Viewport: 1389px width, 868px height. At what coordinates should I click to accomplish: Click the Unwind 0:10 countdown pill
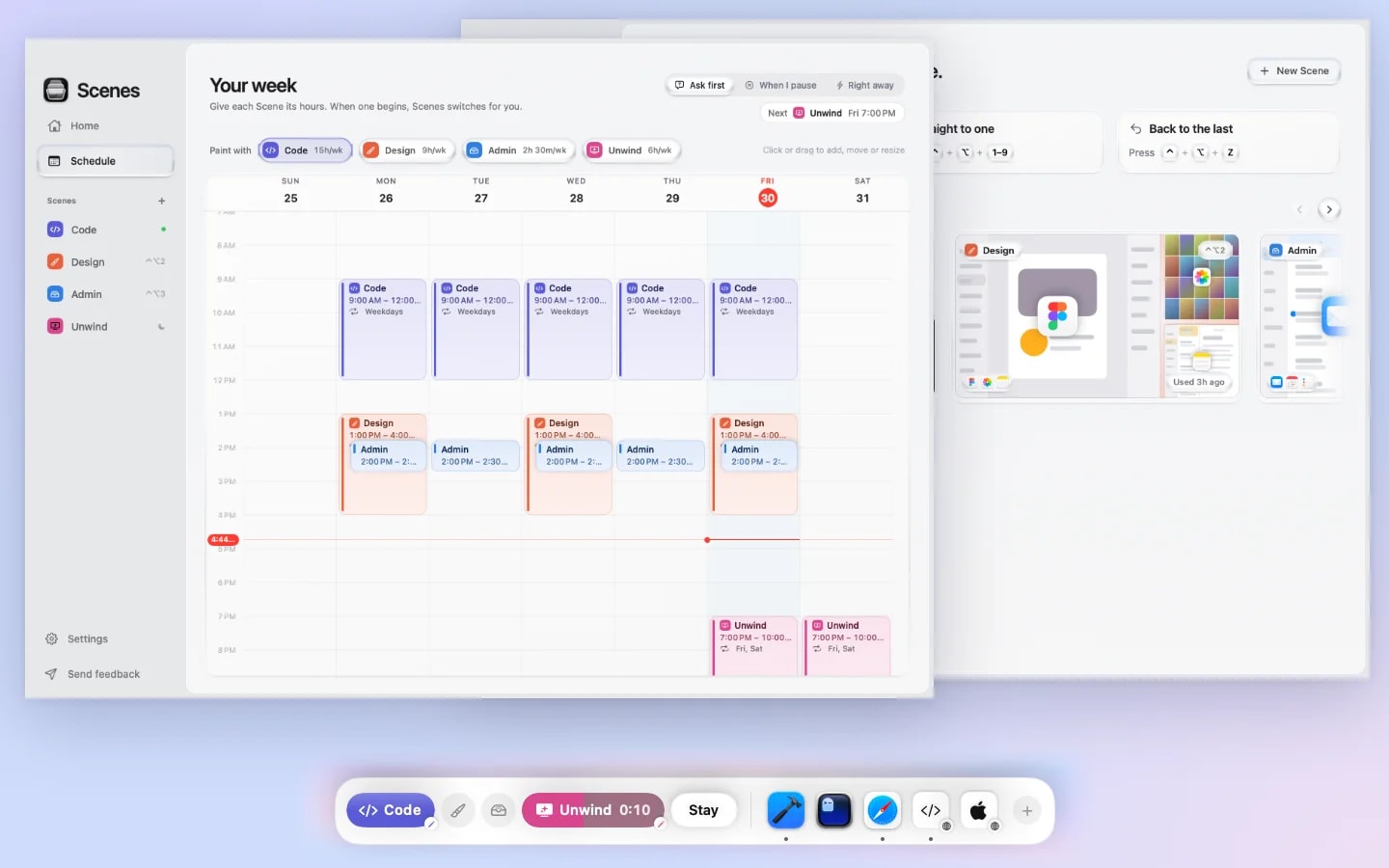593,810
